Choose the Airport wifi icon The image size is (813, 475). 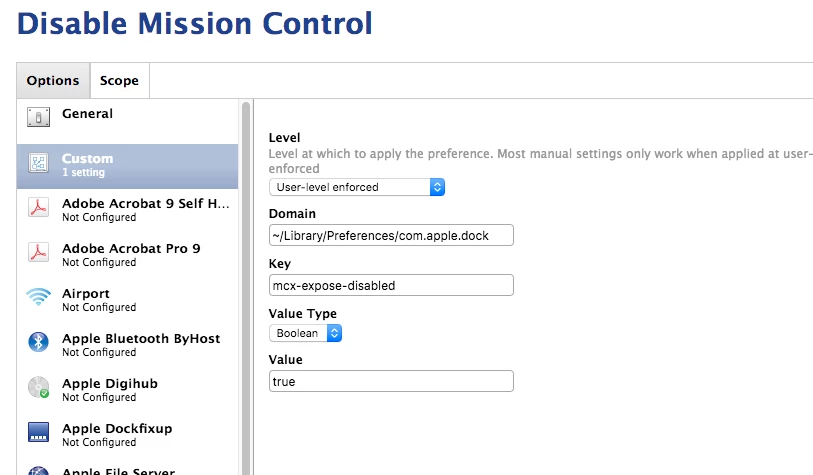[x=38, y=297]
